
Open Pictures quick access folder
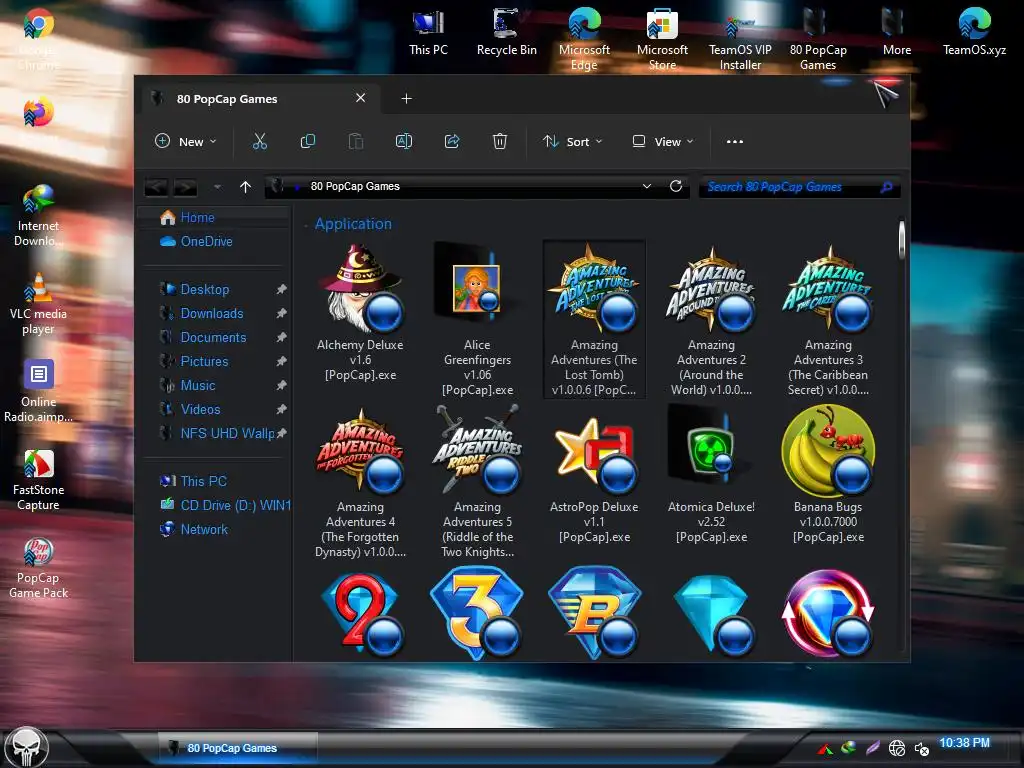(214, 362)
